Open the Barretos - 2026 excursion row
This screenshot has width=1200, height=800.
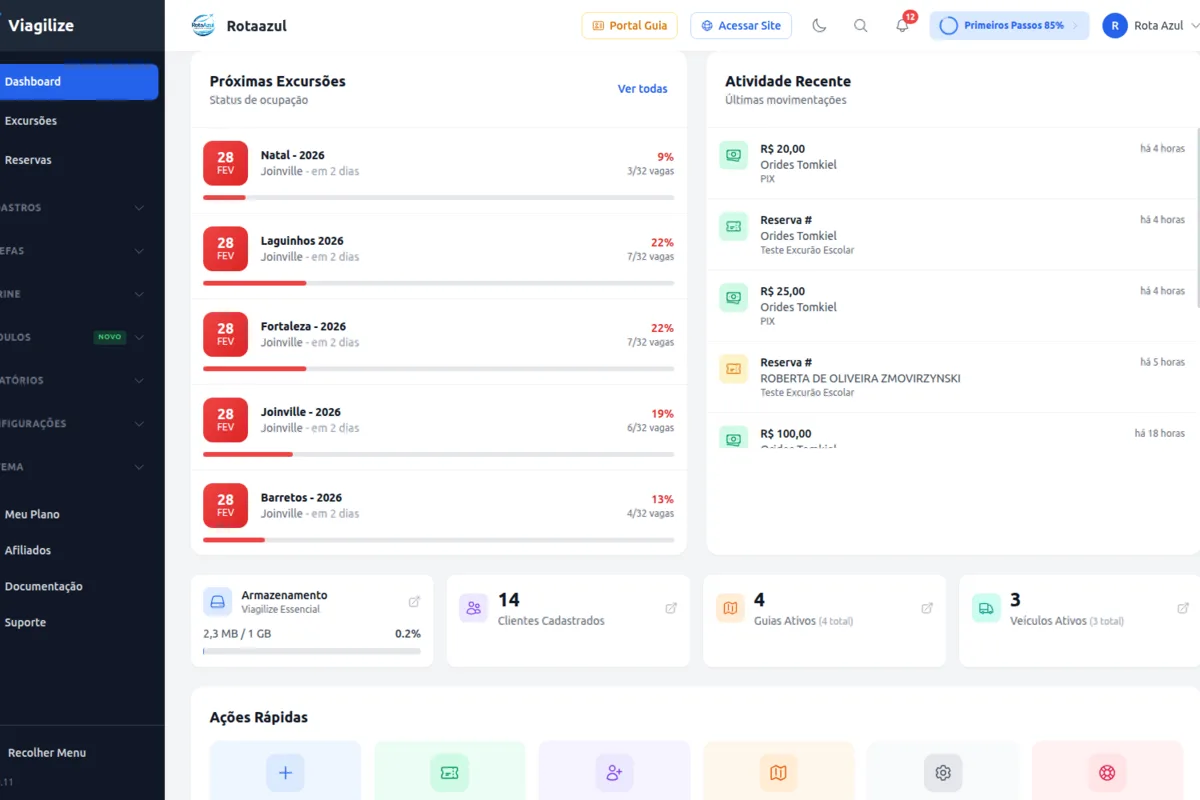point(438,510)
